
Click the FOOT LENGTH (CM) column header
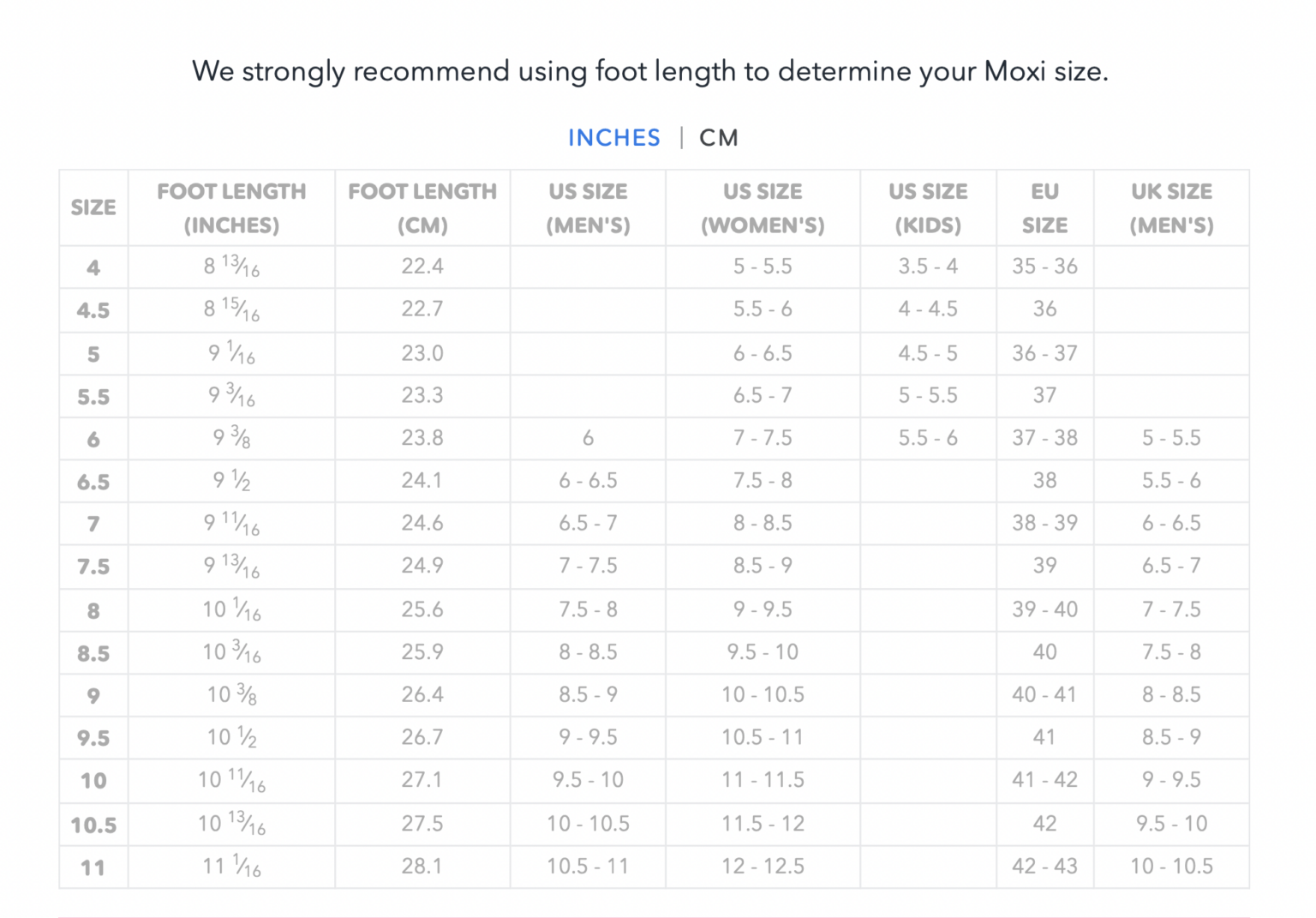422,207
